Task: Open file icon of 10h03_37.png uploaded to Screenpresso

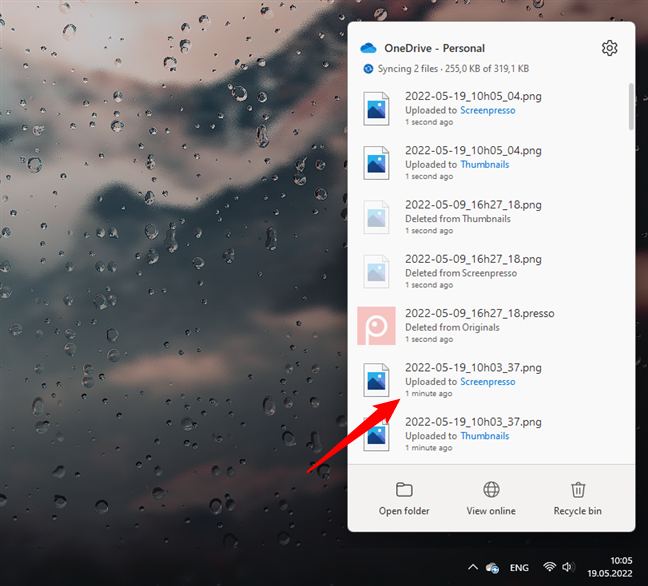Action: (x=376, y=380)
